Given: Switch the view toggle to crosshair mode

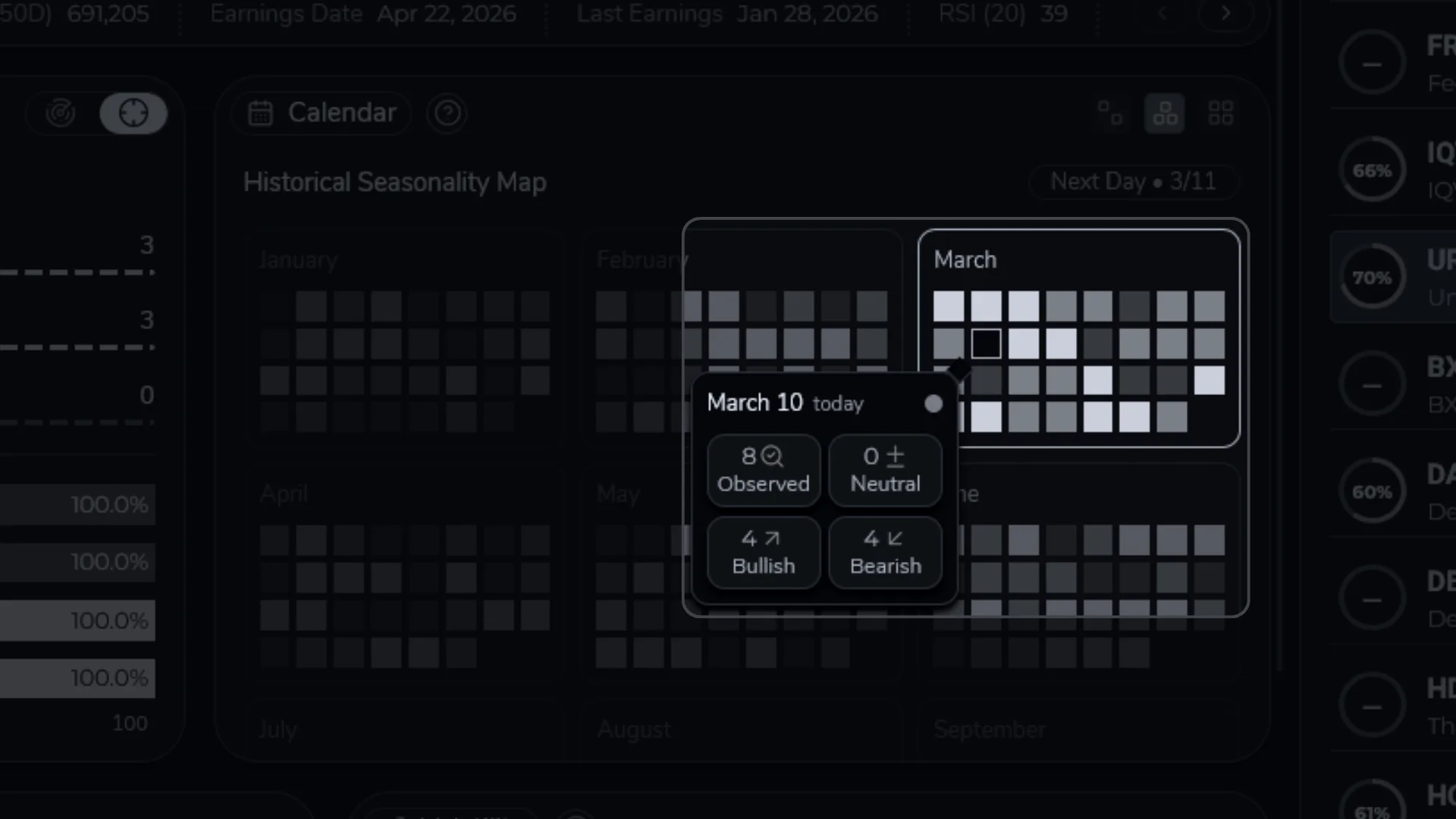Looking at the screenshot, I should (x=133, y=112).
